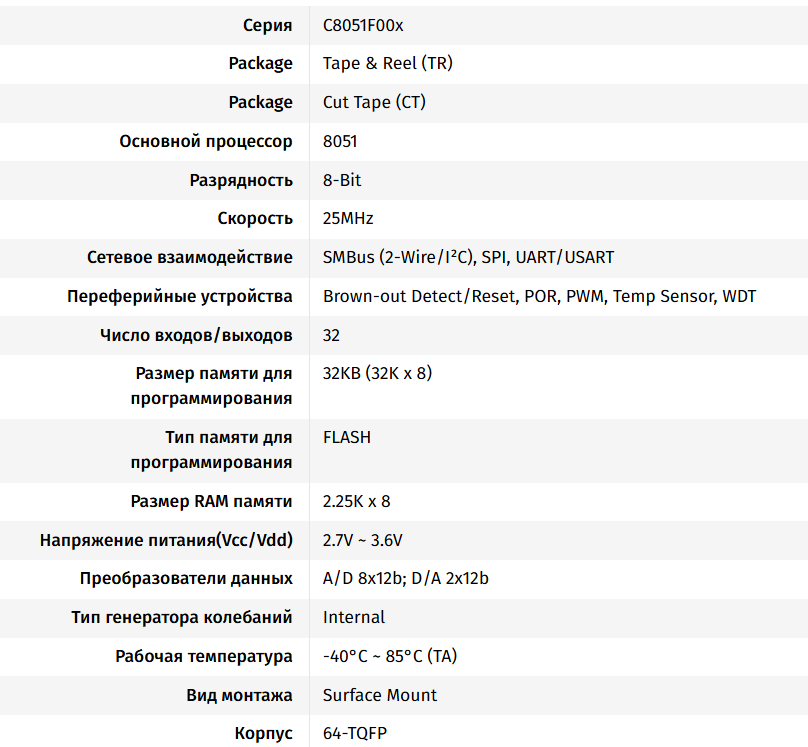Viewport: 808px width, 747px height.
Task: Click the 2.7V ~ 3.6V voltage value
Action: click(x=362, y=540)
